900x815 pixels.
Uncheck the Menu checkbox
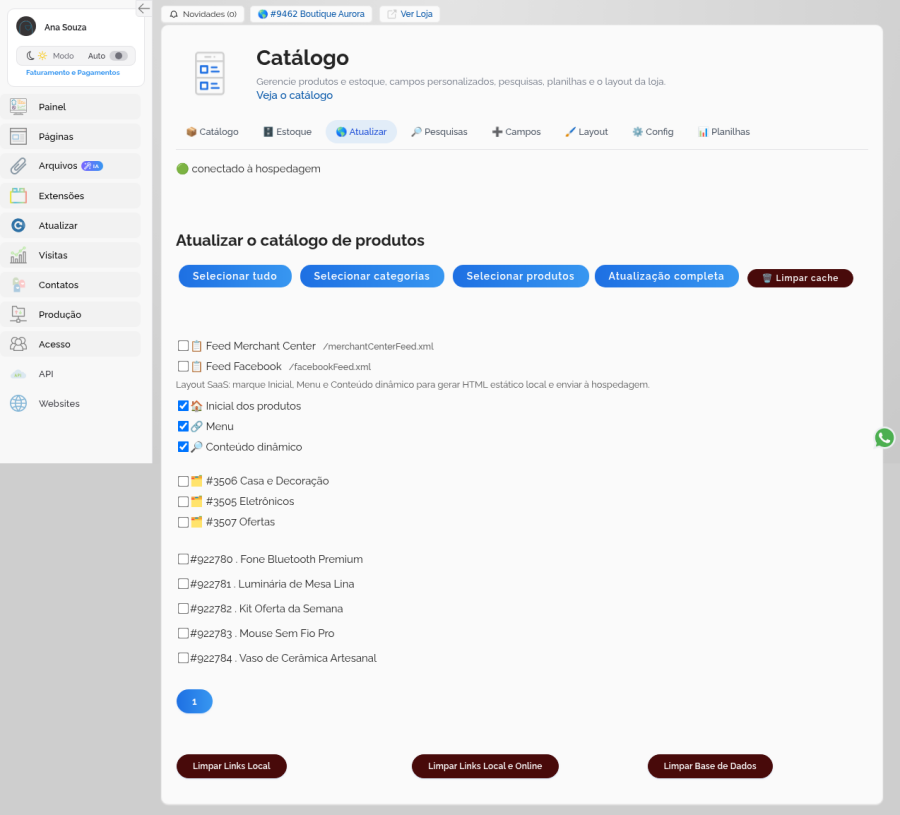pyautogui.click(x=183, y=426)
